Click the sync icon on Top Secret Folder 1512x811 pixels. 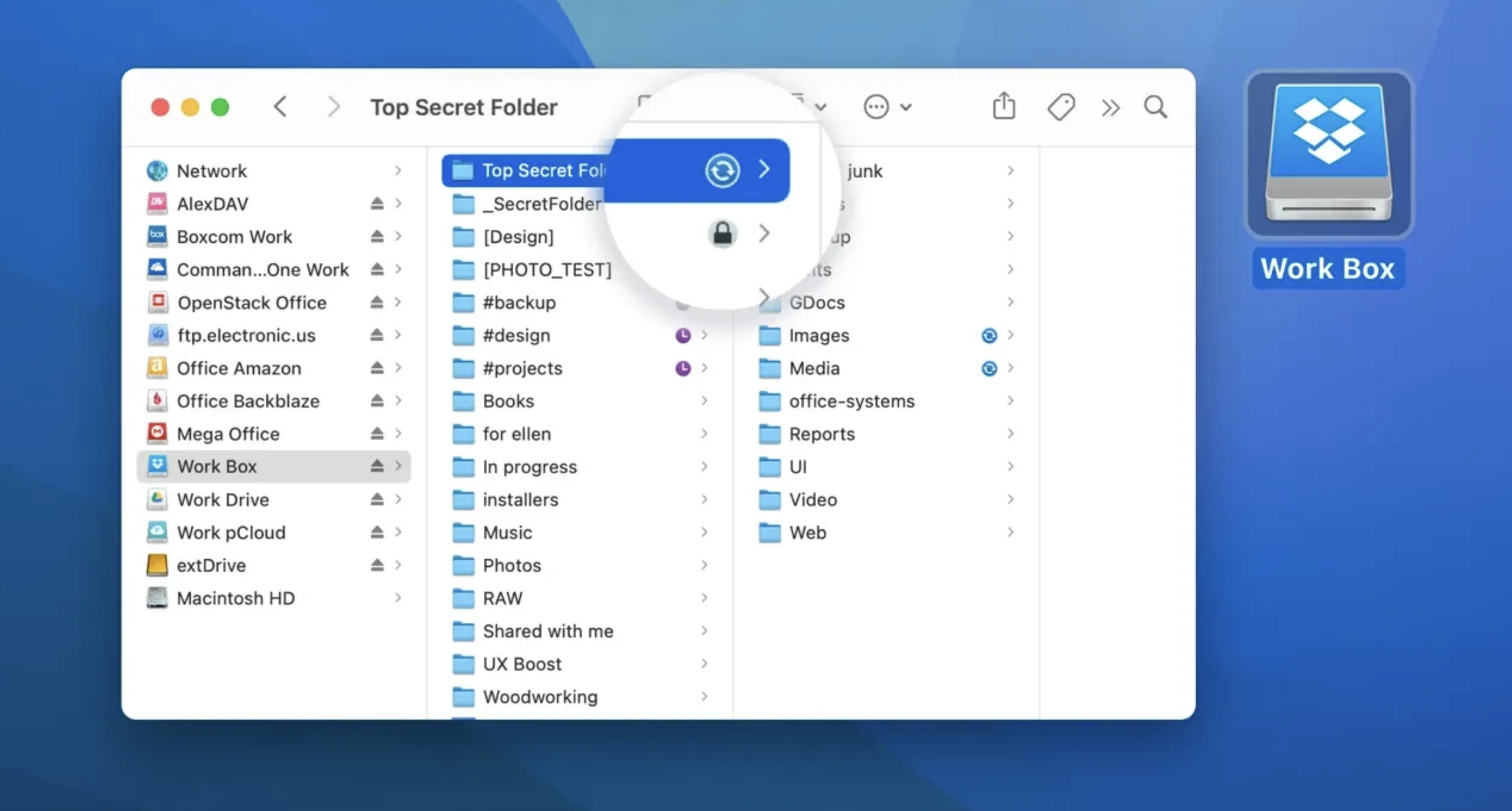coord(721,170)
